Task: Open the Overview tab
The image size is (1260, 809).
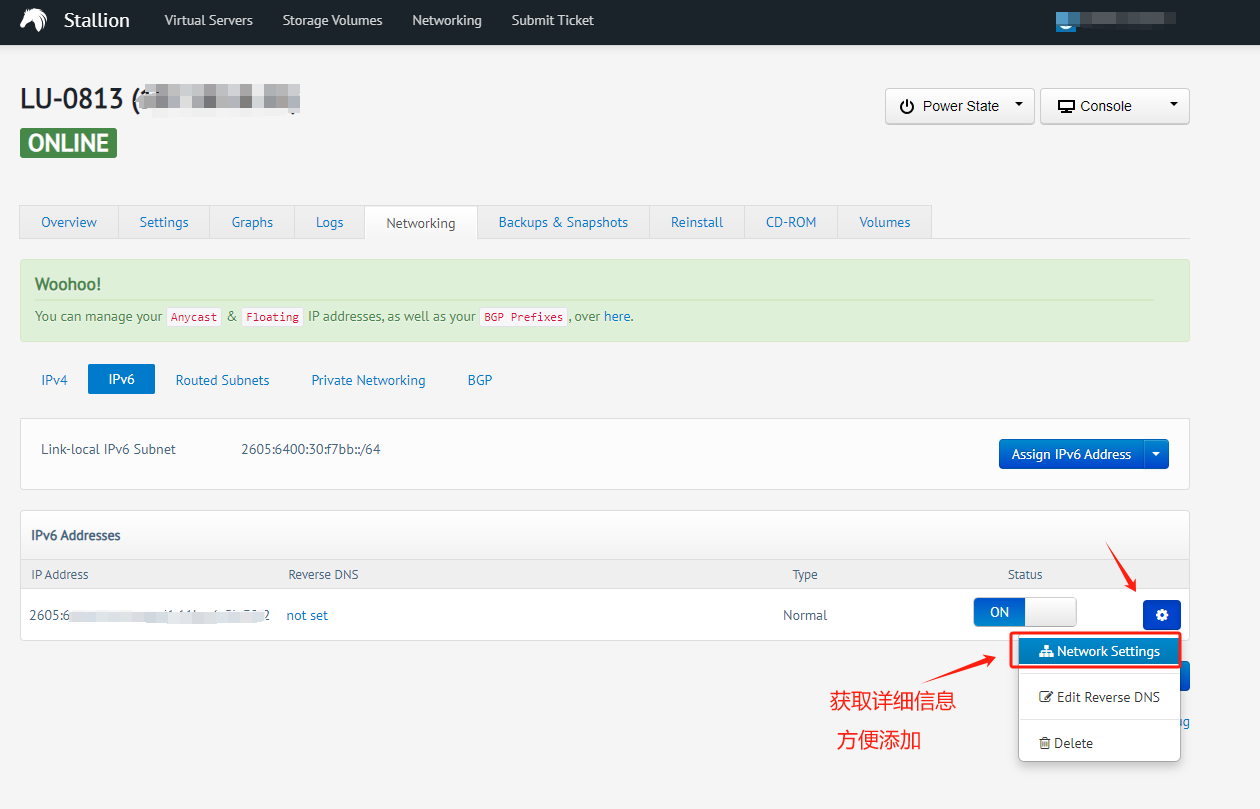Action: tap(69, 222)
